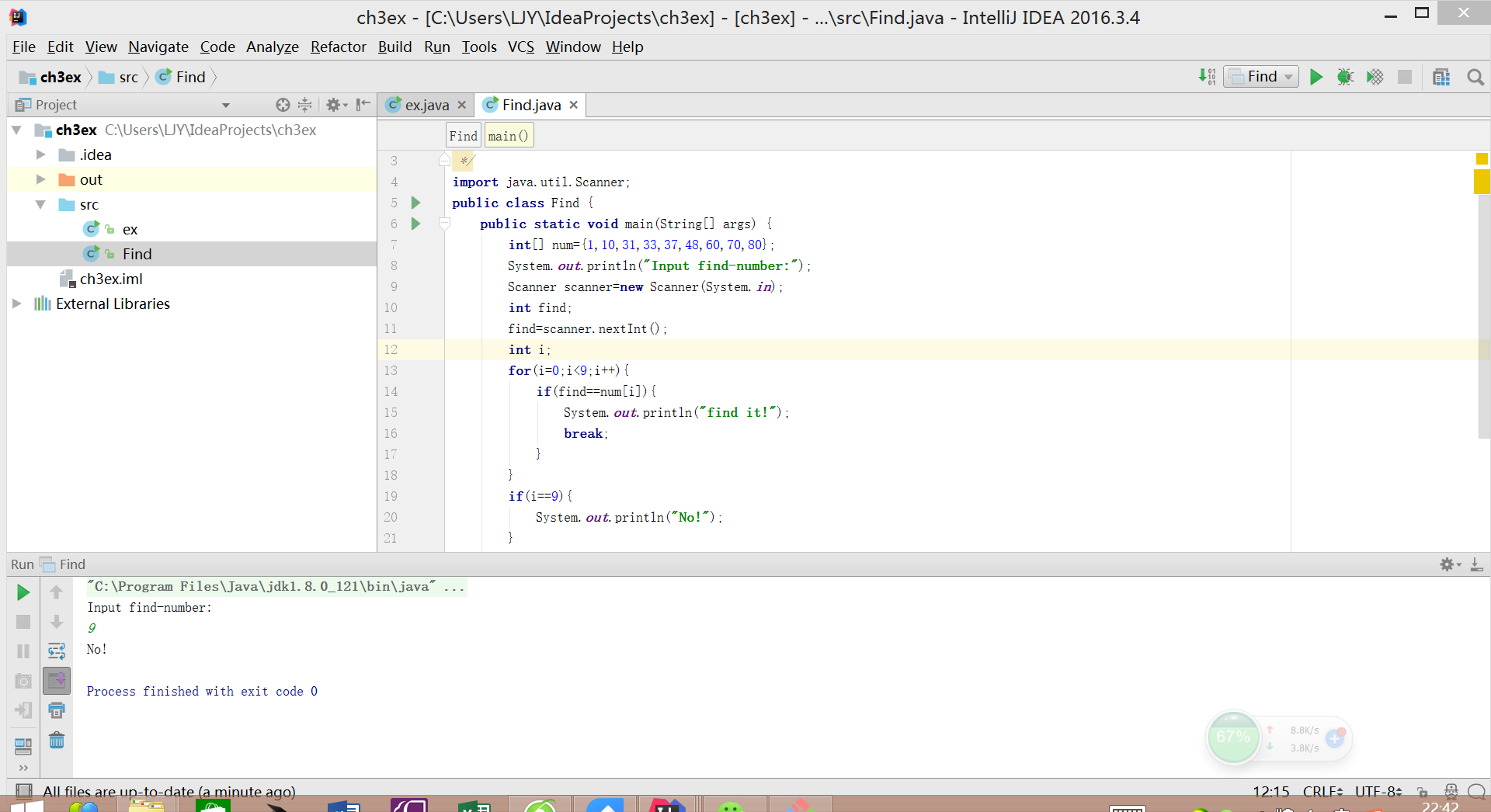Screen dimensions: 1491x812
Task: Toggle scroll to end in Run console
Action: click(x=56, y=681)
